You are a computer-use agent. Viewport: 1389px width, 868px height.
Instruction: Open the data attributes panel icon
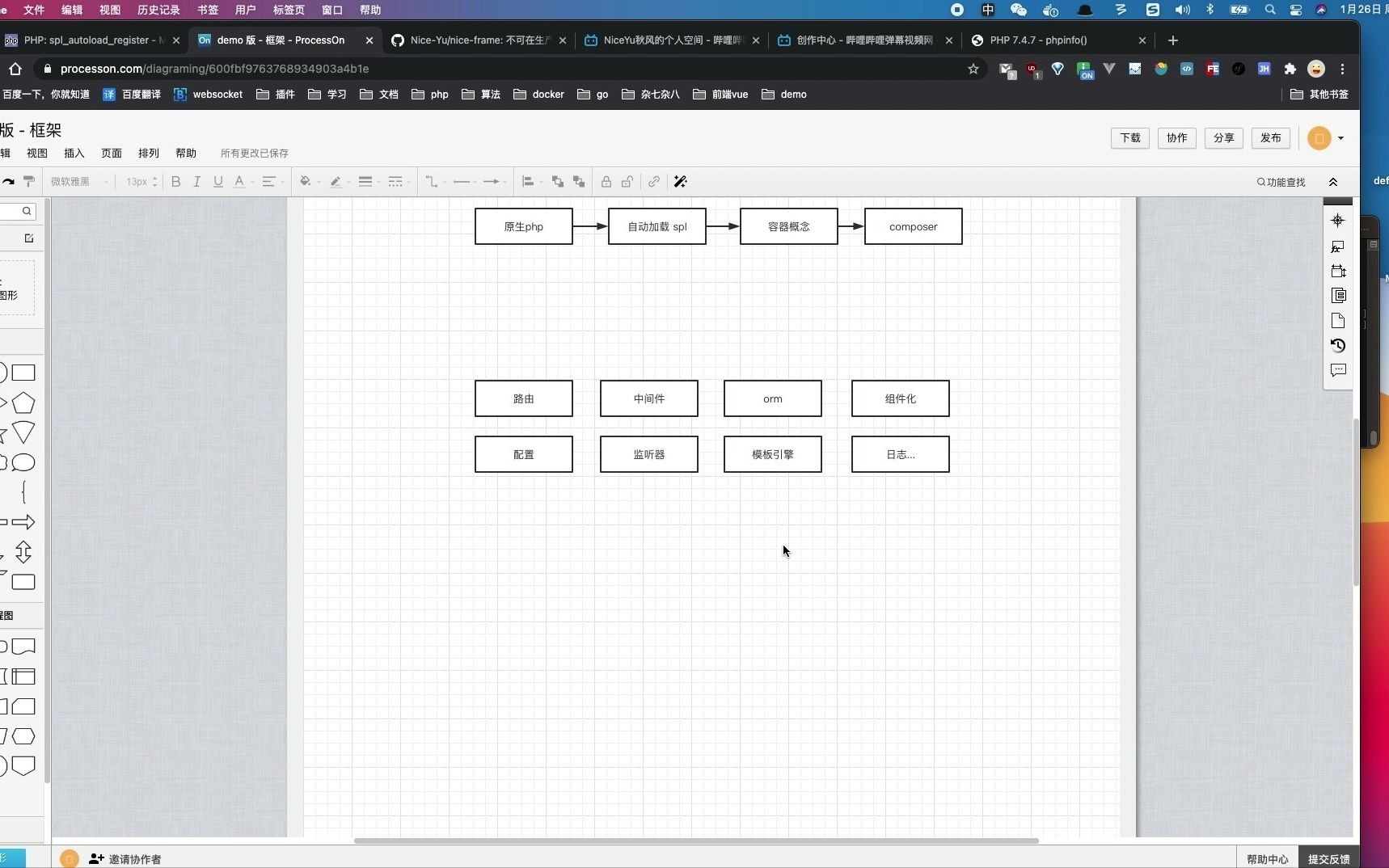[x=1338, y=296]
